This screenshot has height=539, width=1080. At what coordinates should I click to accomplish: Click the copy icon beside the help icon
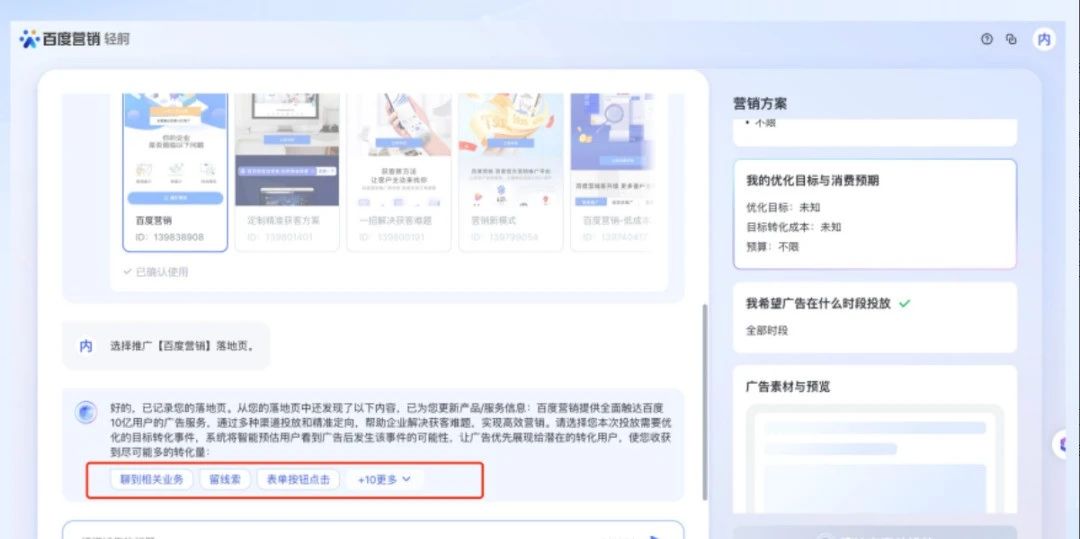(1011, 39)
